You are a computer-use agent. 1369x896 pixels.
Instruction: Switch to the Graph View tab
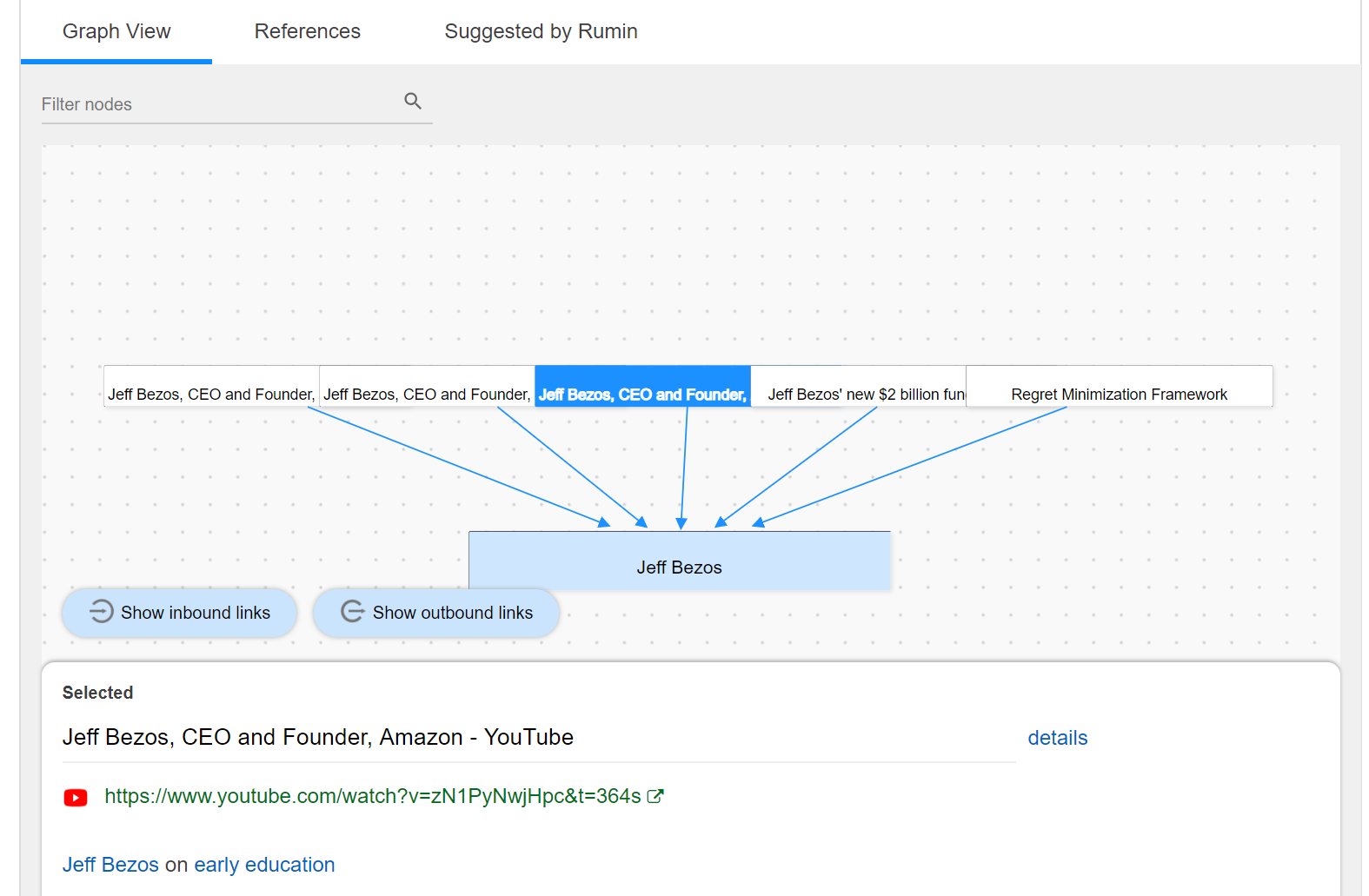(116, 32)
